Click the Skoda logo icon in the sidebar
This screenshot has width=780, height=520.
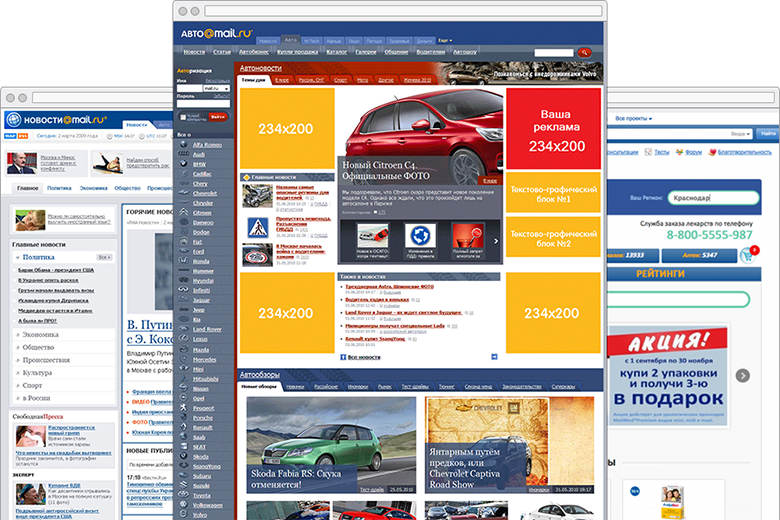tap(184, 456)
